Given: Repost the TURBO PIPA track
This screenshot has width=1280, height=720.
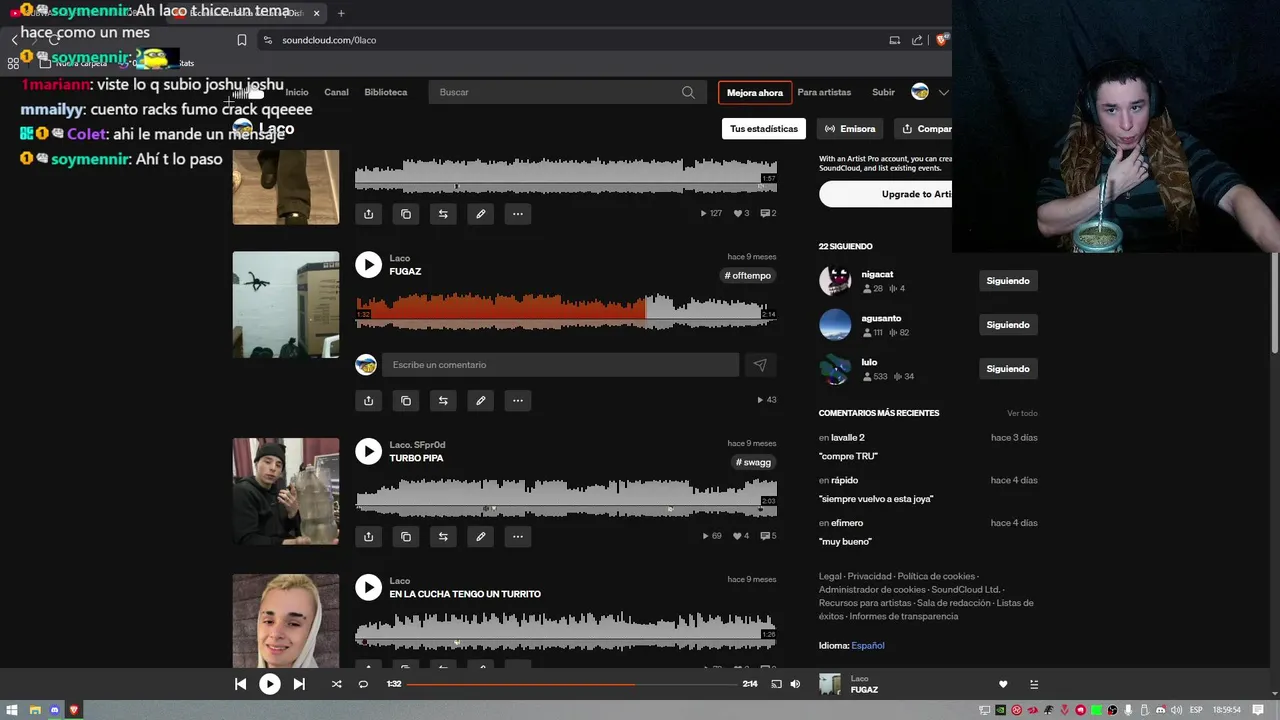Looking at the screenshot, I should [x=443, y=536].
